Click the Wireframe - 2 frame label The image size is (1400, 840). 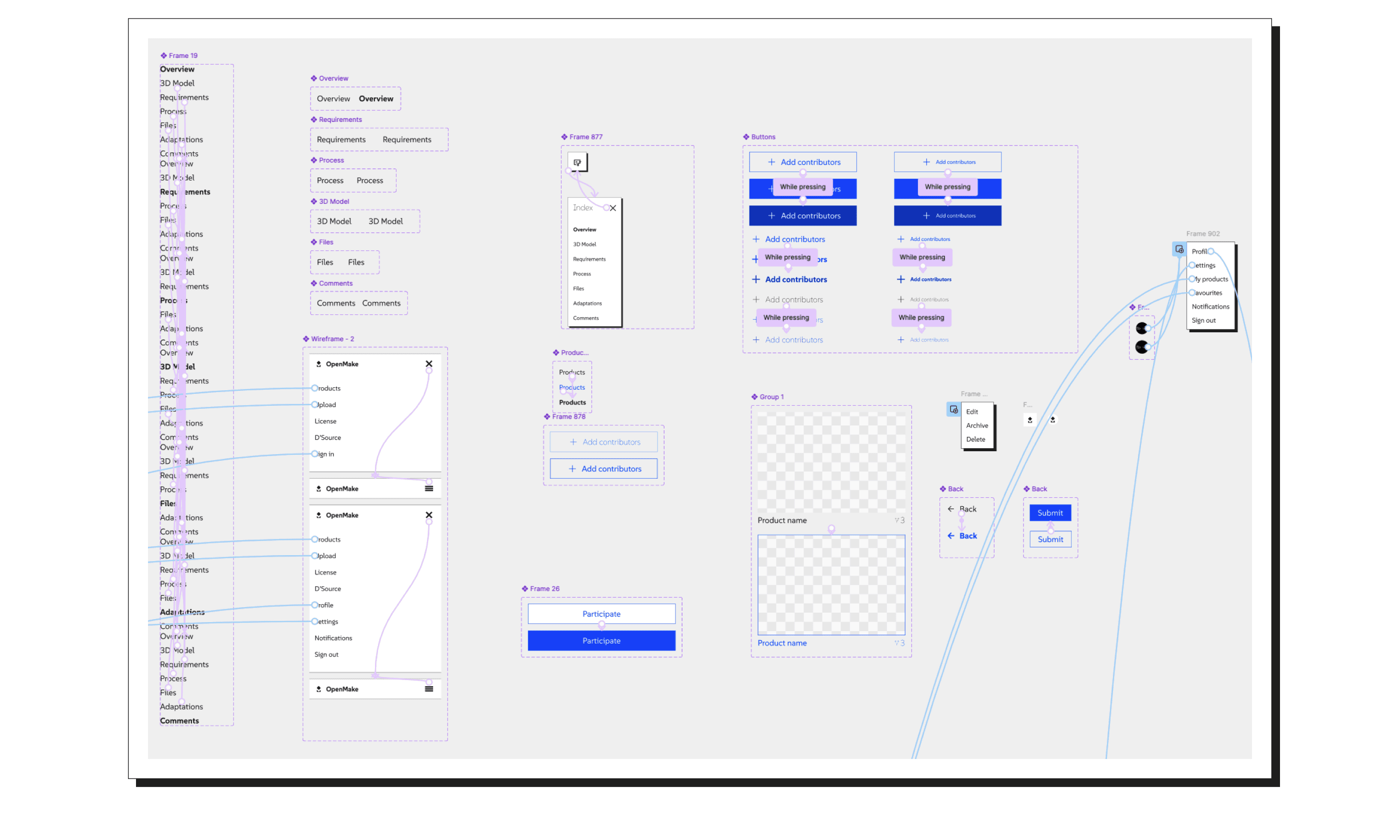pos(332,339)
